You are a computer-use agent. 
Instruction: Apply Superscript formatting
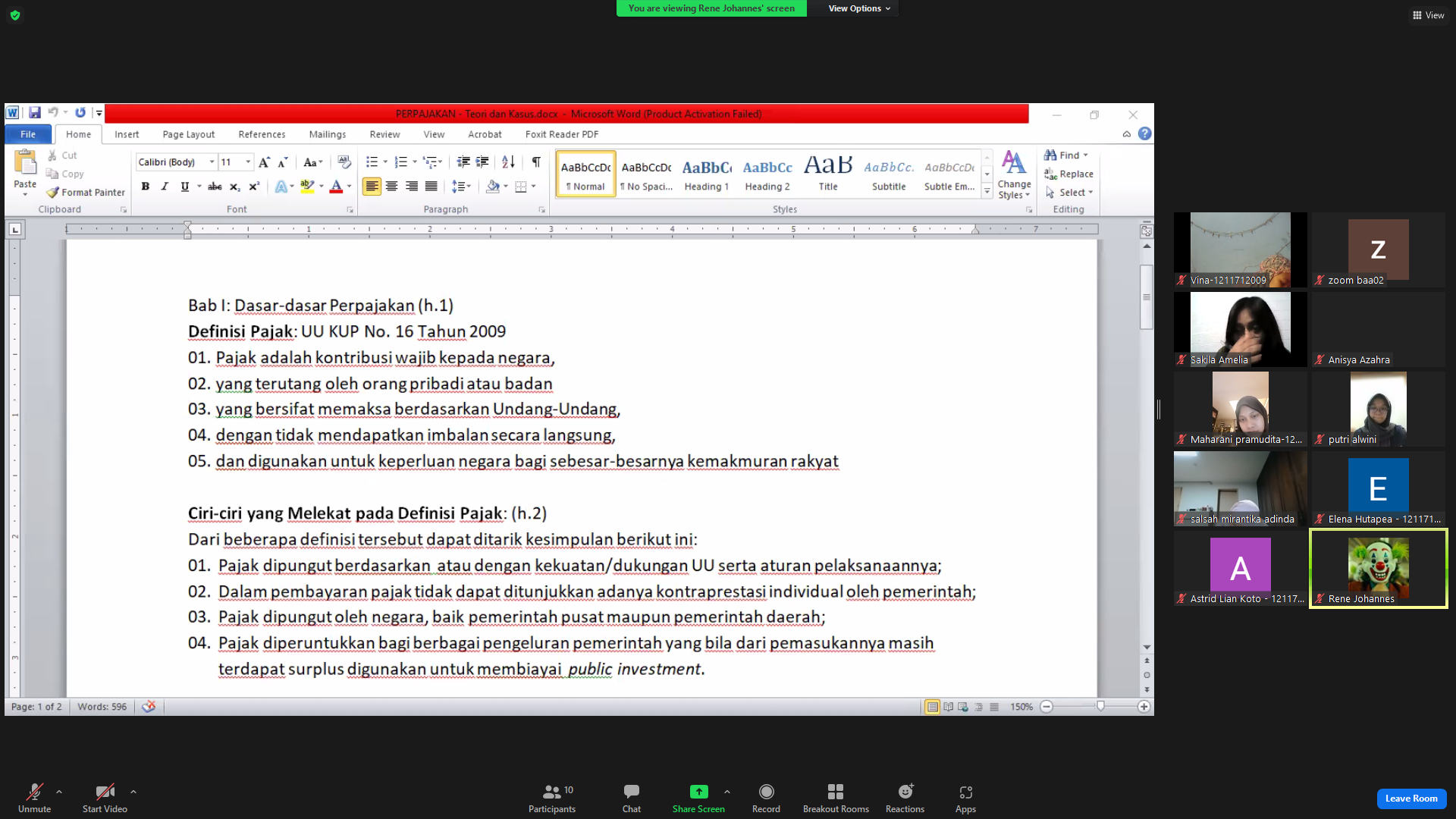[254, 187]
